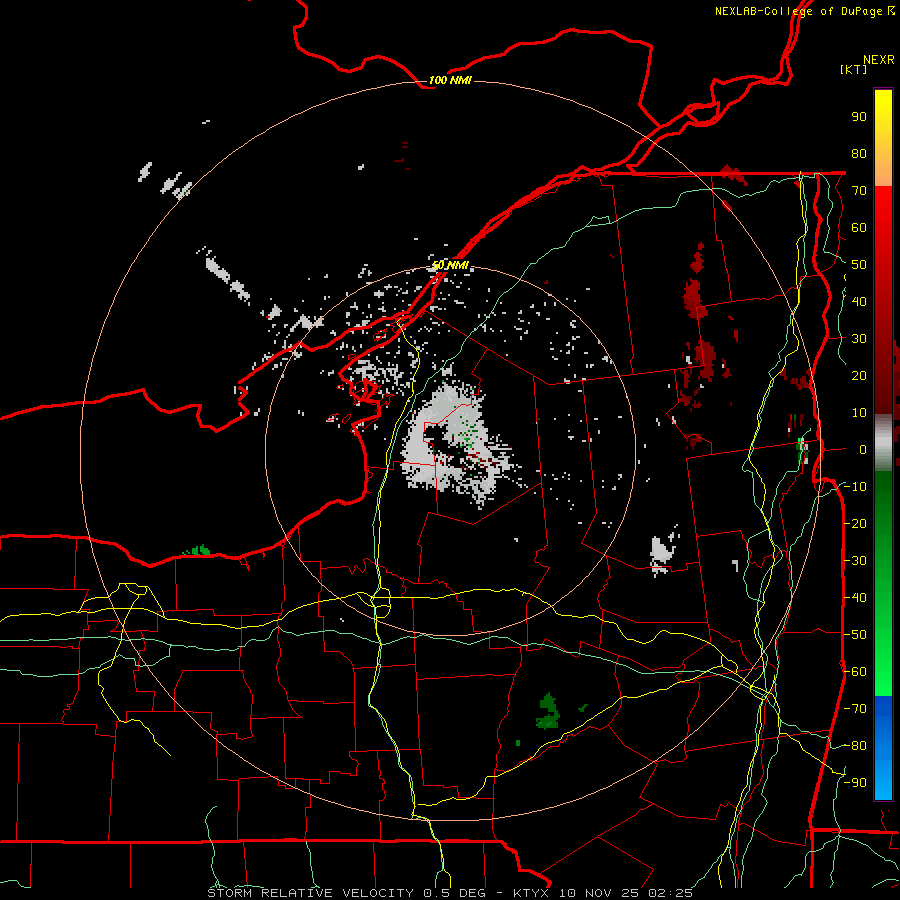Pick the -80 knot scale value
Viewport: 900px width, 900px height.
coord(855,746)
